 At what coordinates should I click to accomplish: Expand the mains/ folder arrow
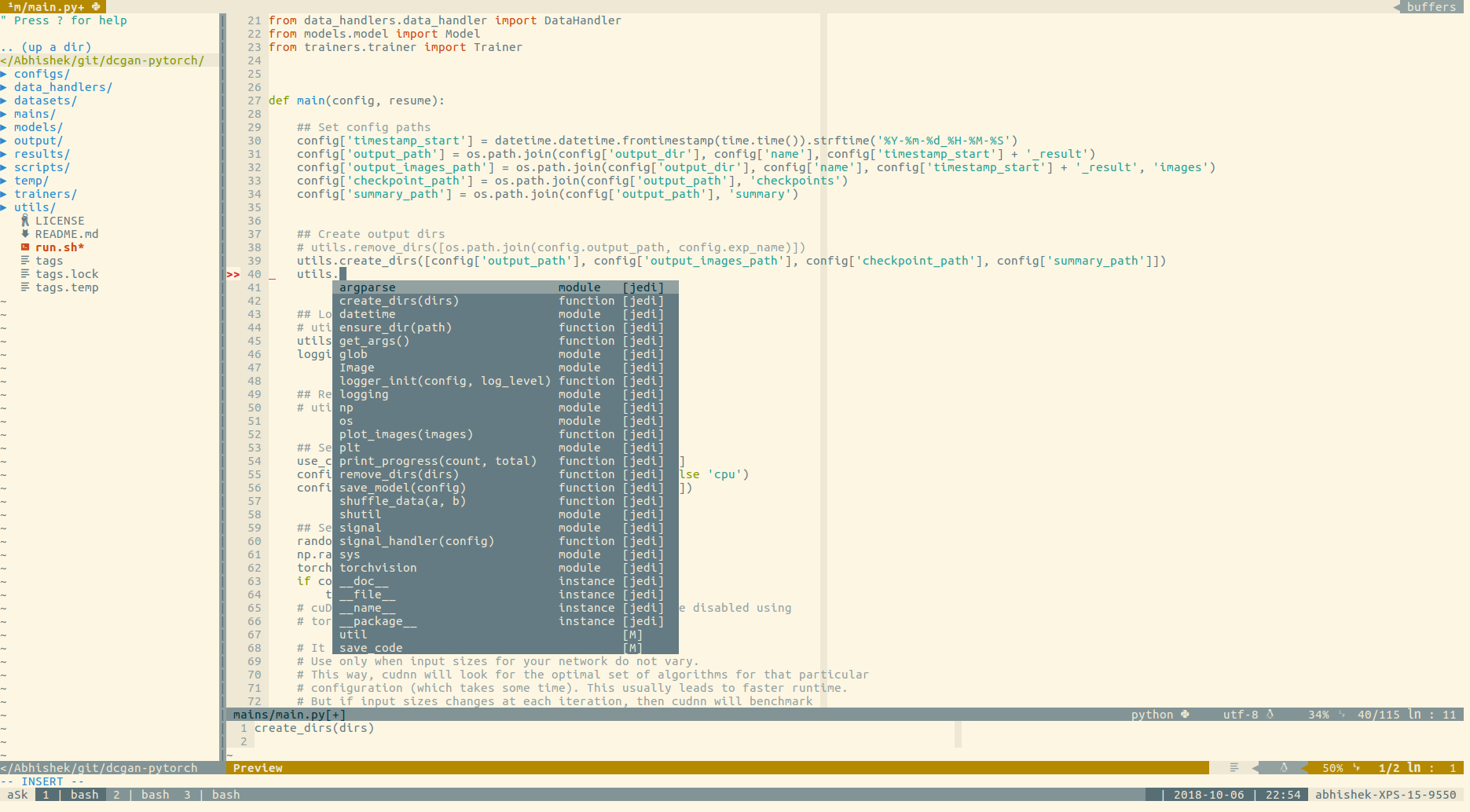pyautogui.click(x=4, y=114)
